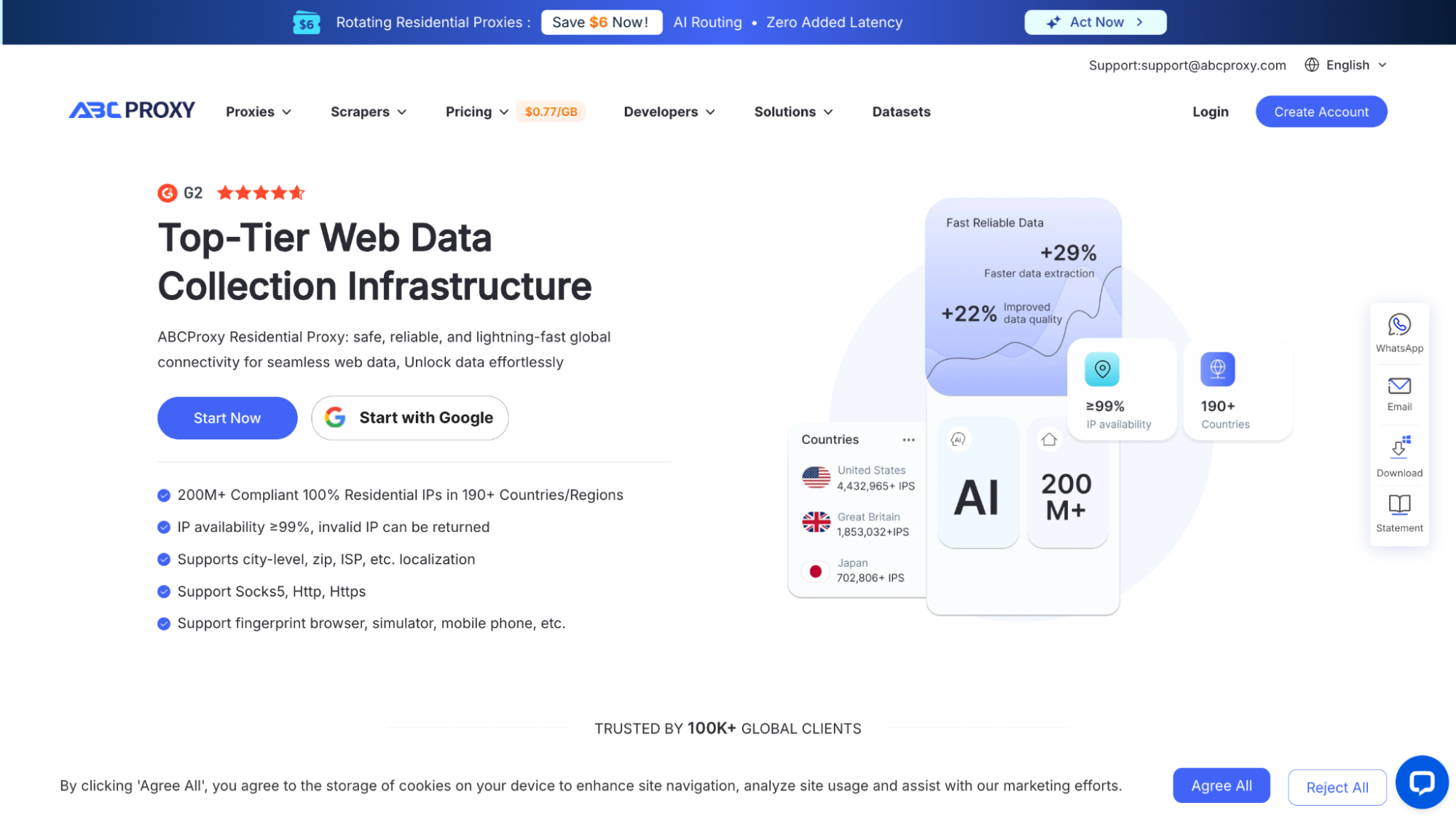Click the 4,432,965+ IPS value

point(875,486)
